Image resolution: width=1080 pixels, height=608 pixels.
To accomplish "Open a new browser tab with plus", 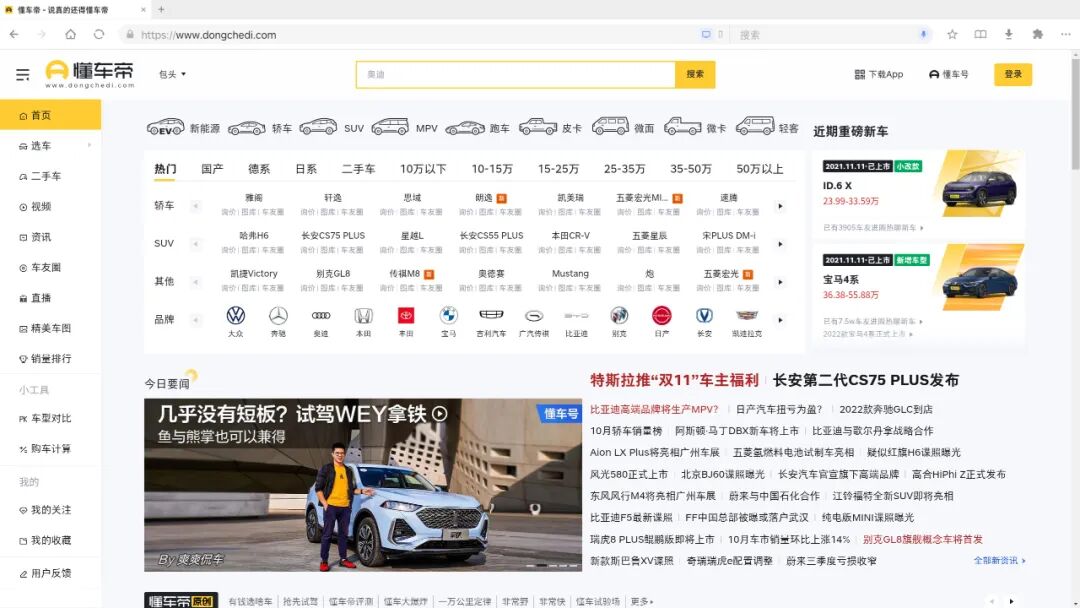I will click(x=161, y=10).
